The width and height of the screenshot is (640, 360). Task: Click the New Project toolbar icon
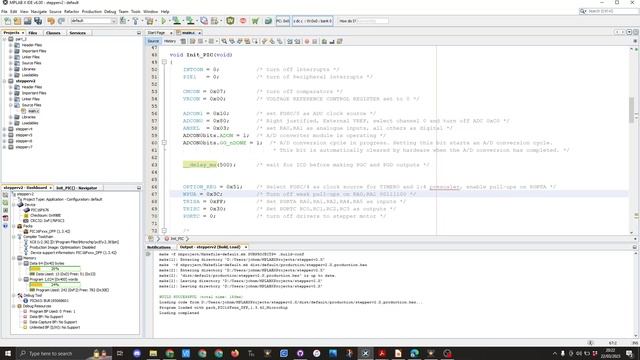17,21
